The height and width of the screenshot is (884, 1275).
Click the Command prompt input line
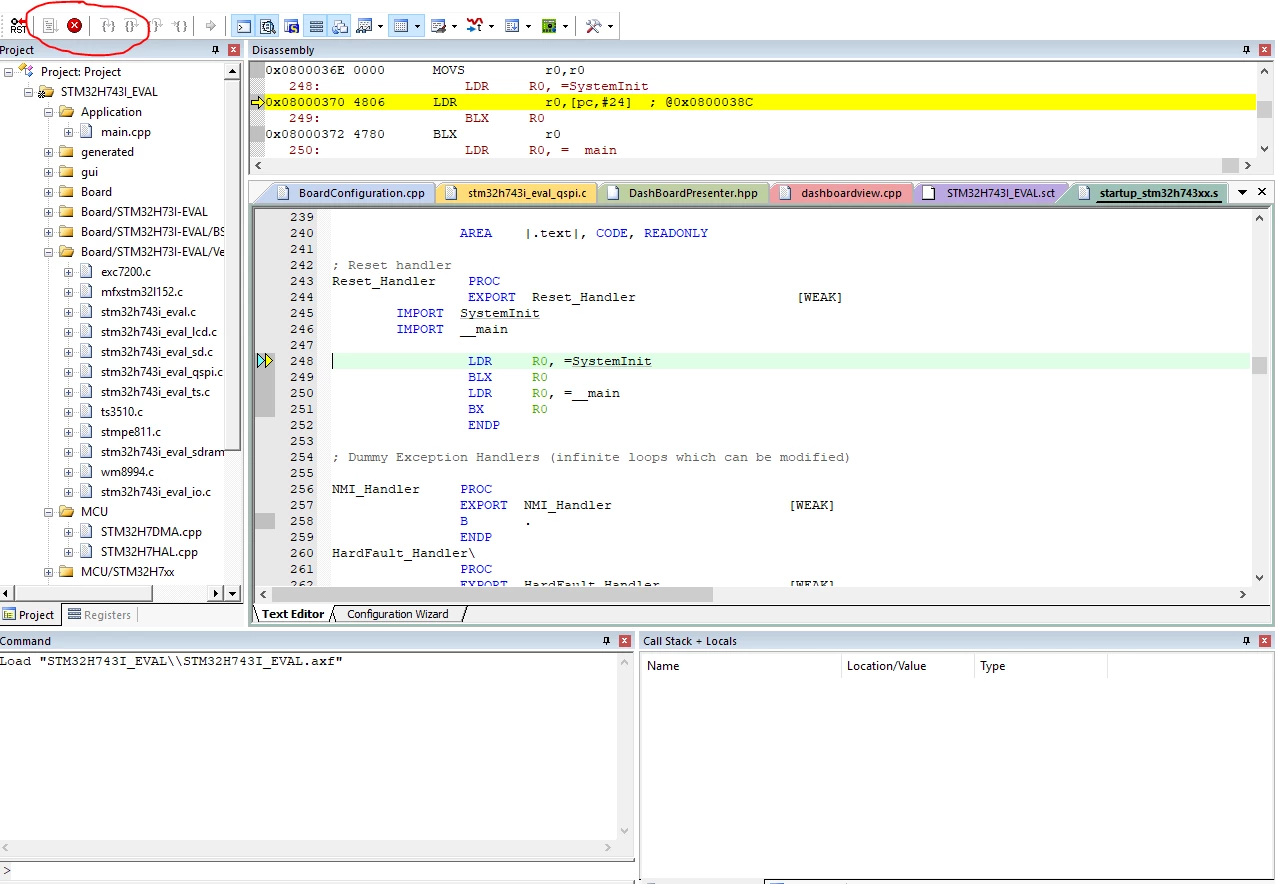tap(316, 872)
